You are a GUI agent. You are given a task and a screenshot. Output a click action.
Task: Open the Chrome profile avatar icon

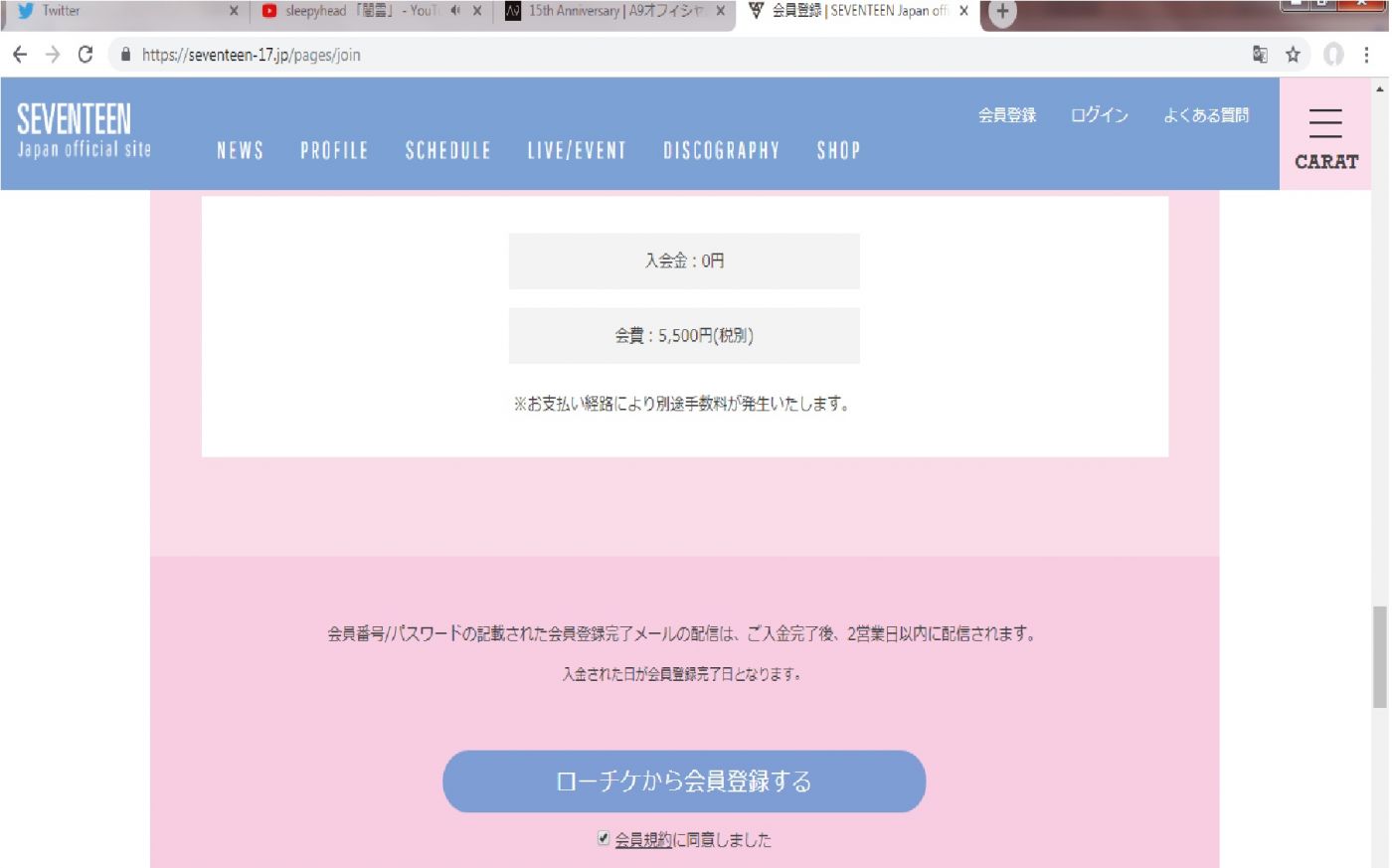pyautogui.click(x=1333, y=55)
